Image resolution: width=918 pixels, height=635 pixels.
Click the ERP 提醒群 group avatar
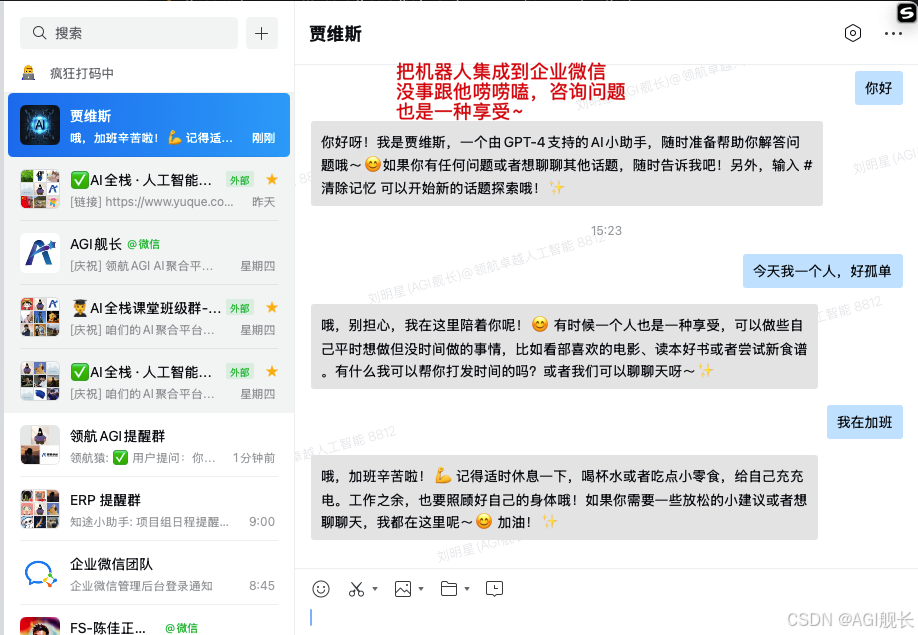pos(40,509)
